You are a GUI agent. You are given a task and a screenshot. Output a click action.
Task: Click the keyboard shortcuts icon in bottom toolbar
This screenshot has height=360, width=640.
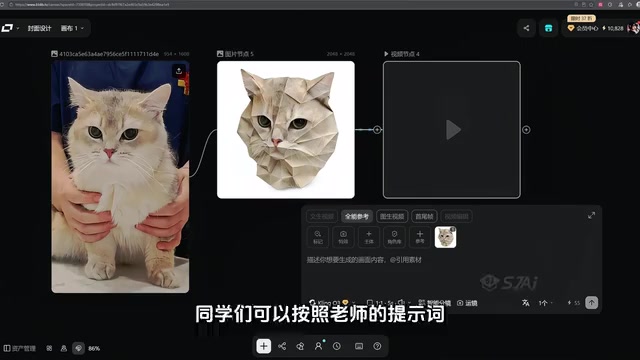pyautogui.click(x=359, y=346)
